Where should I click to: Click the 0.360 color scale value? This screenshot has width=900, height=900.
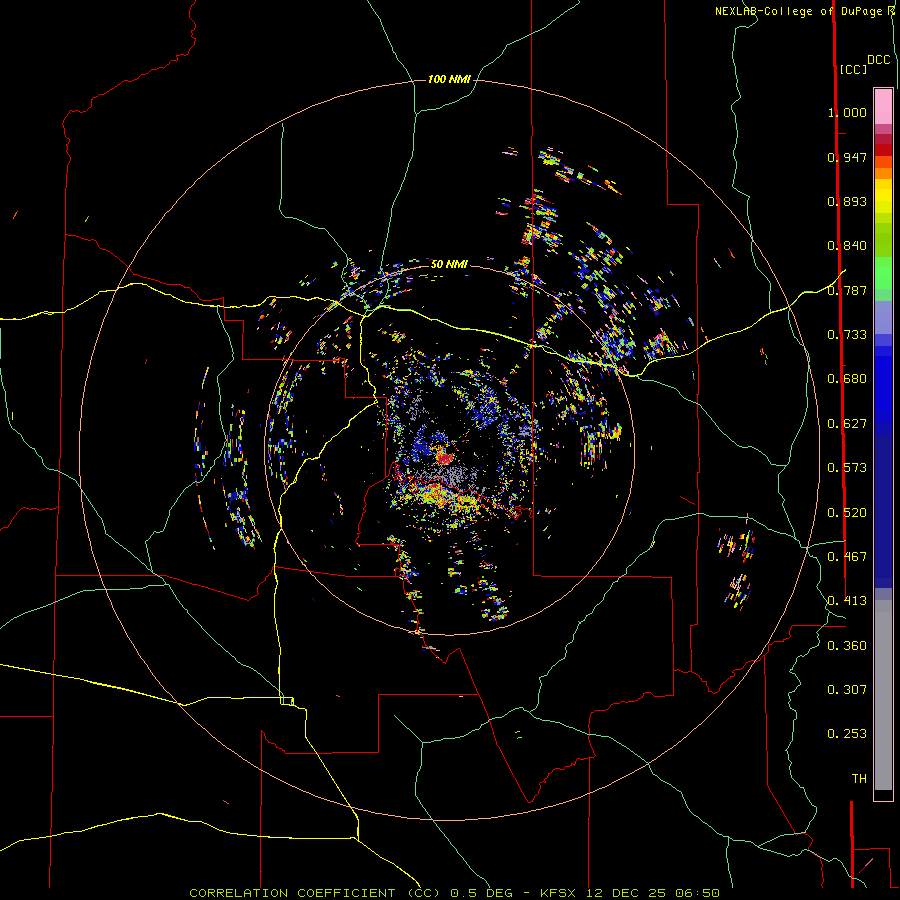(x=847, y=646)
